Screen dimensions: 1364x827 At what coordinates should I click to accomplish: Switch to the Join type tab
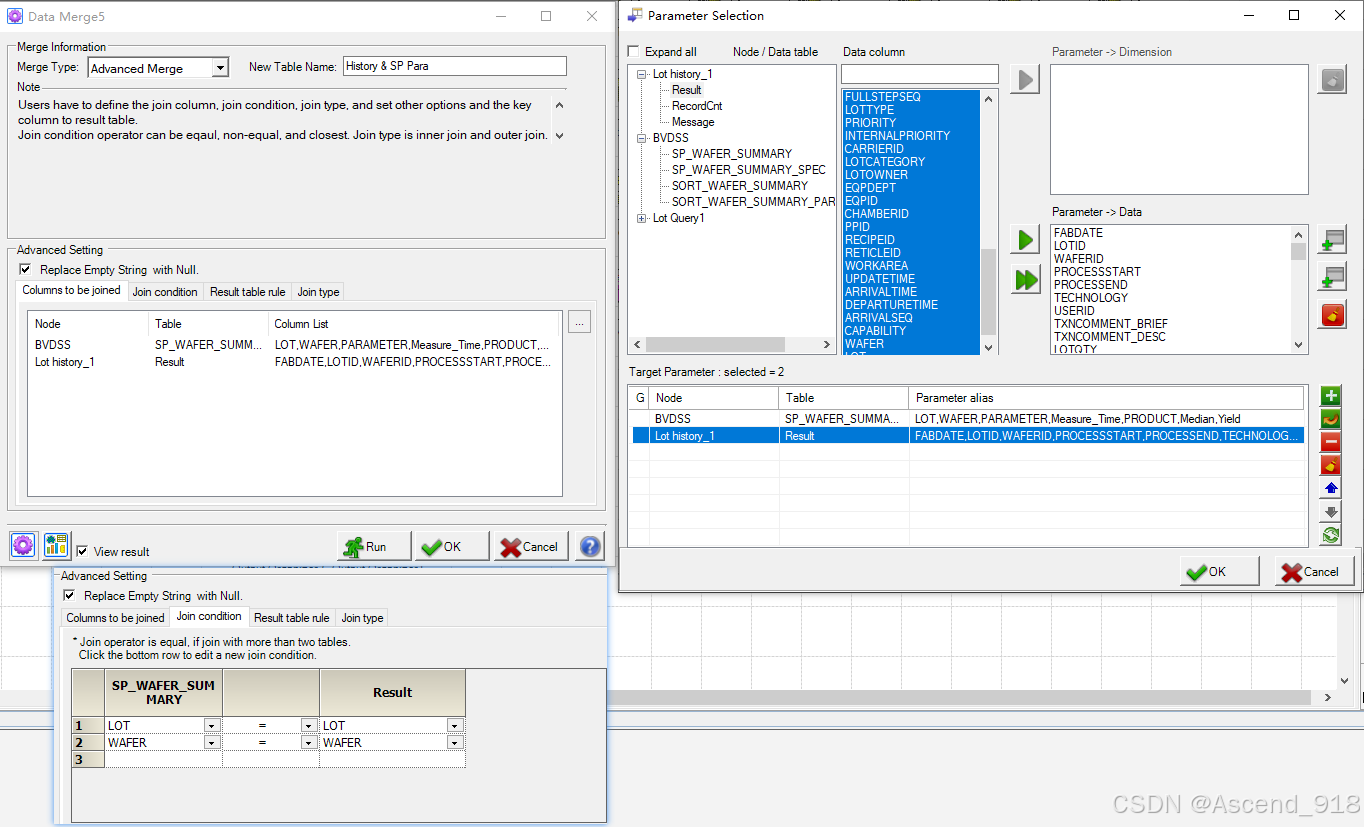[x=317, y=291]
